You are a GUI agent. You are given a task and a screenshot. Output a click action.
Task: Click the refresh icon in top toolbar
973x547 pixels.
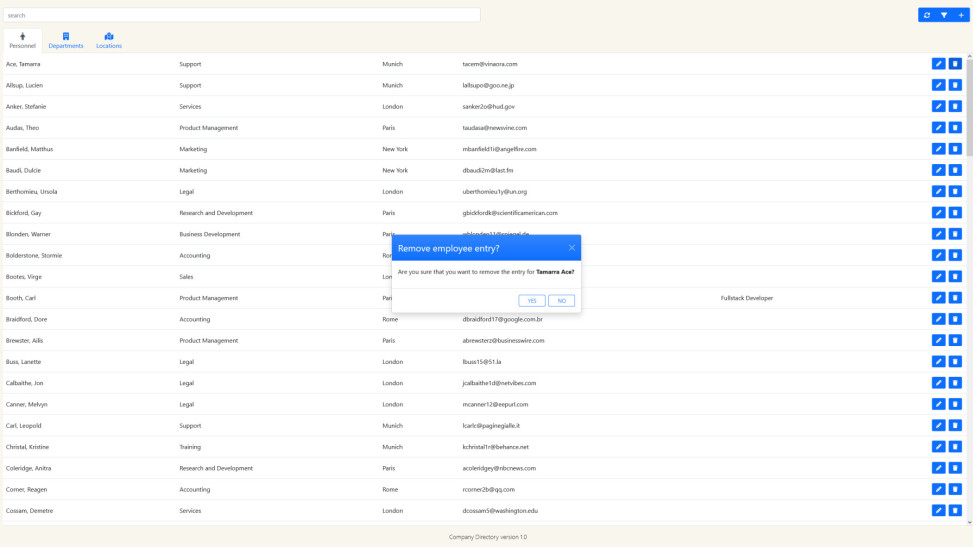pyautogui.click(x=927, y=15)
